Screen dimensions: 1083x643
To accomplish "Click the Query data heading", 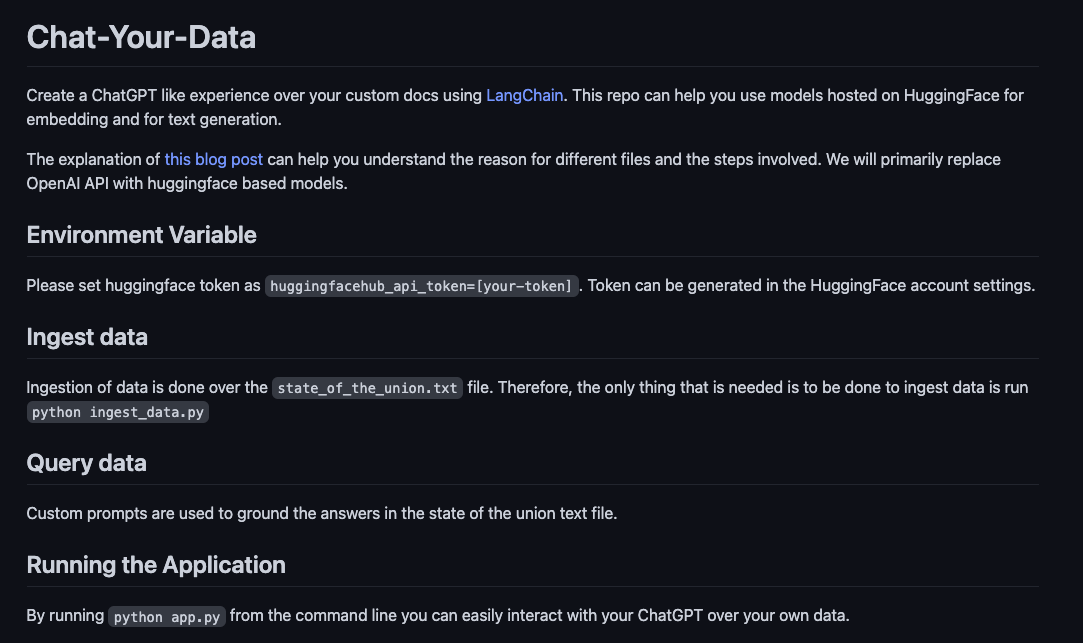I will click(x=86, y=463).
